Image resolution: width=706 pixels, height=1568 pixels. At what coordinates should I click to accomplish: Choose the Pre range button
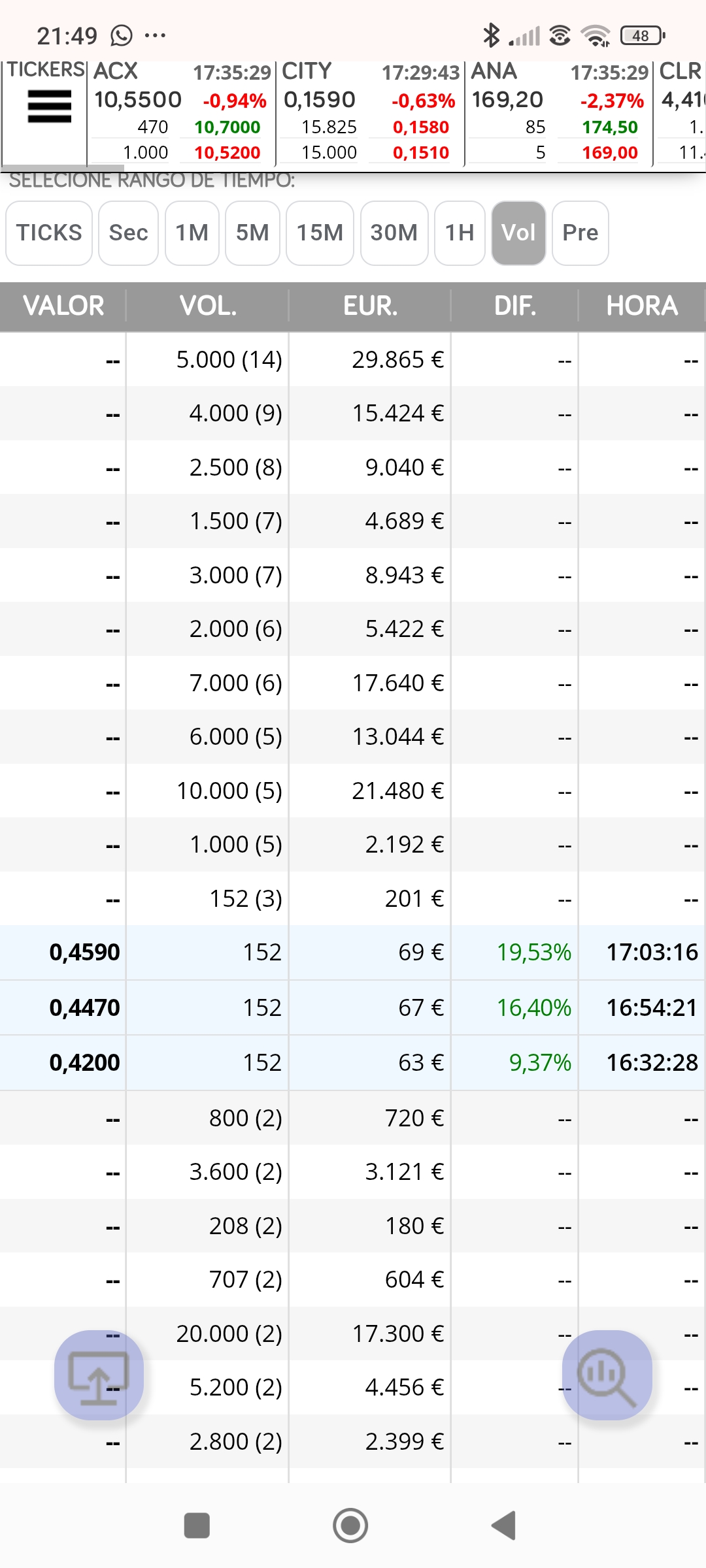[580, 233]
